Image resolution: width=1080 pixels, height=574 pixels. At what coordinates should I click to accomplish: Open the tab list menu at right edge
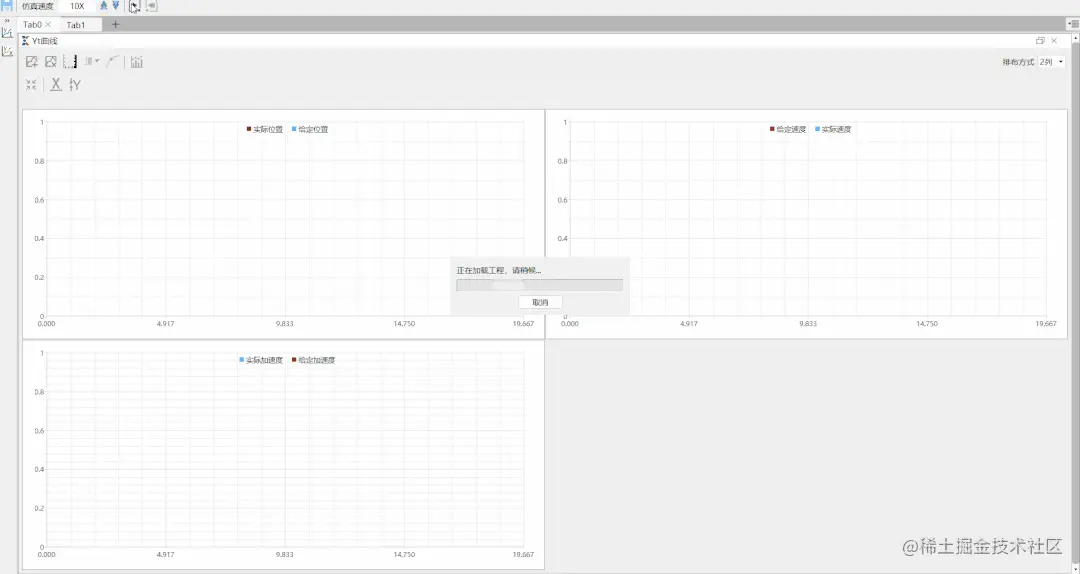point(1074,24)
